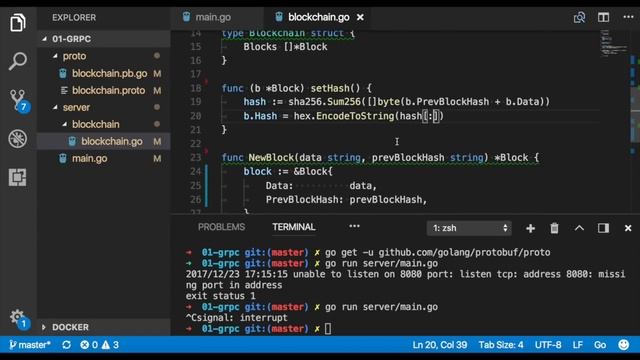The width and height of the screenshot is (640, 360).
Task: Click the EXPLORER panel heading
Action: click(x=74, y=18)
